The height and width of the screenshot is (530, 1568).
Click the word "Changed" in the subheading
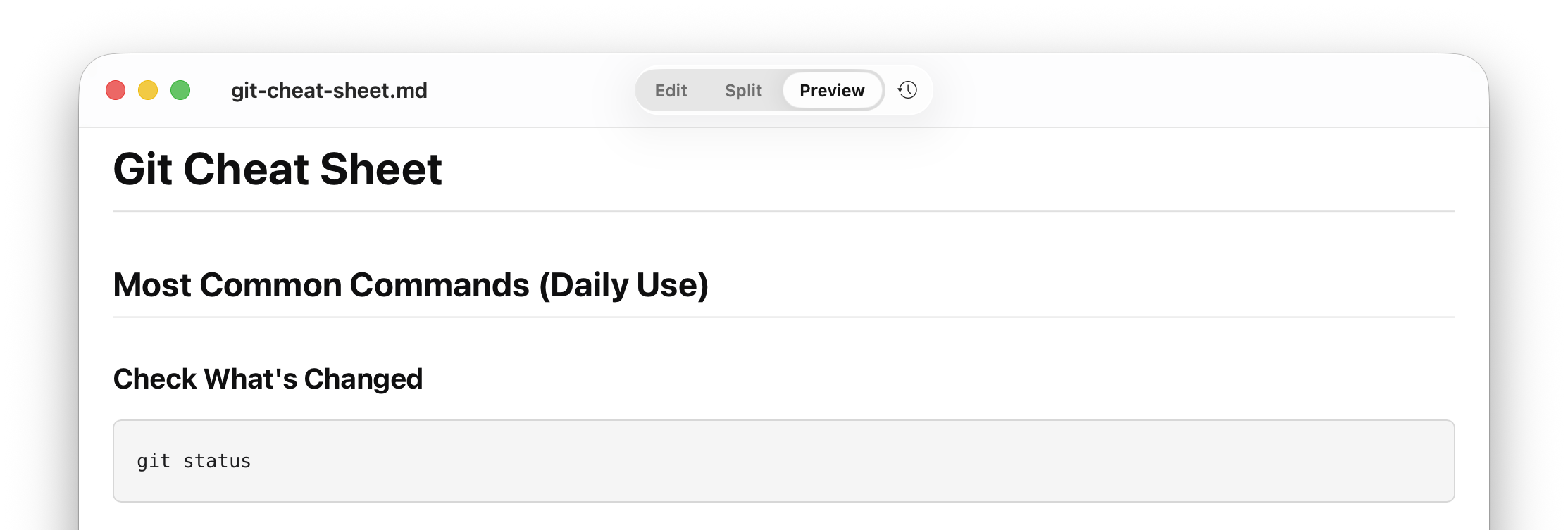pyautogui.click(x=363, y=379)
